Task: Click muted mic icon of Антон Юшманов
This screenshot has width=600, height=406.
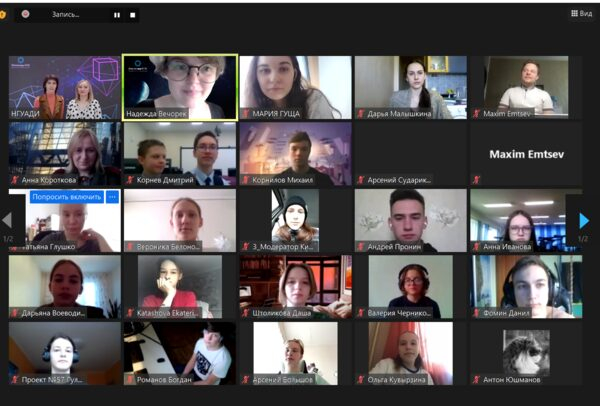Action: [476, 380]
